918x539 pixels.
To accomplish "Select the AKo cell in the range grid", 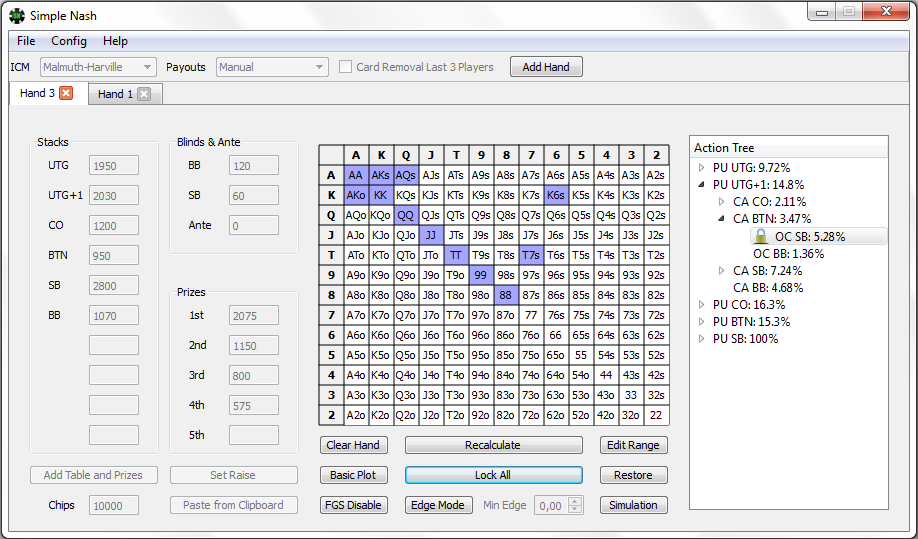I will pyautogui.click(x=355, y=195).
